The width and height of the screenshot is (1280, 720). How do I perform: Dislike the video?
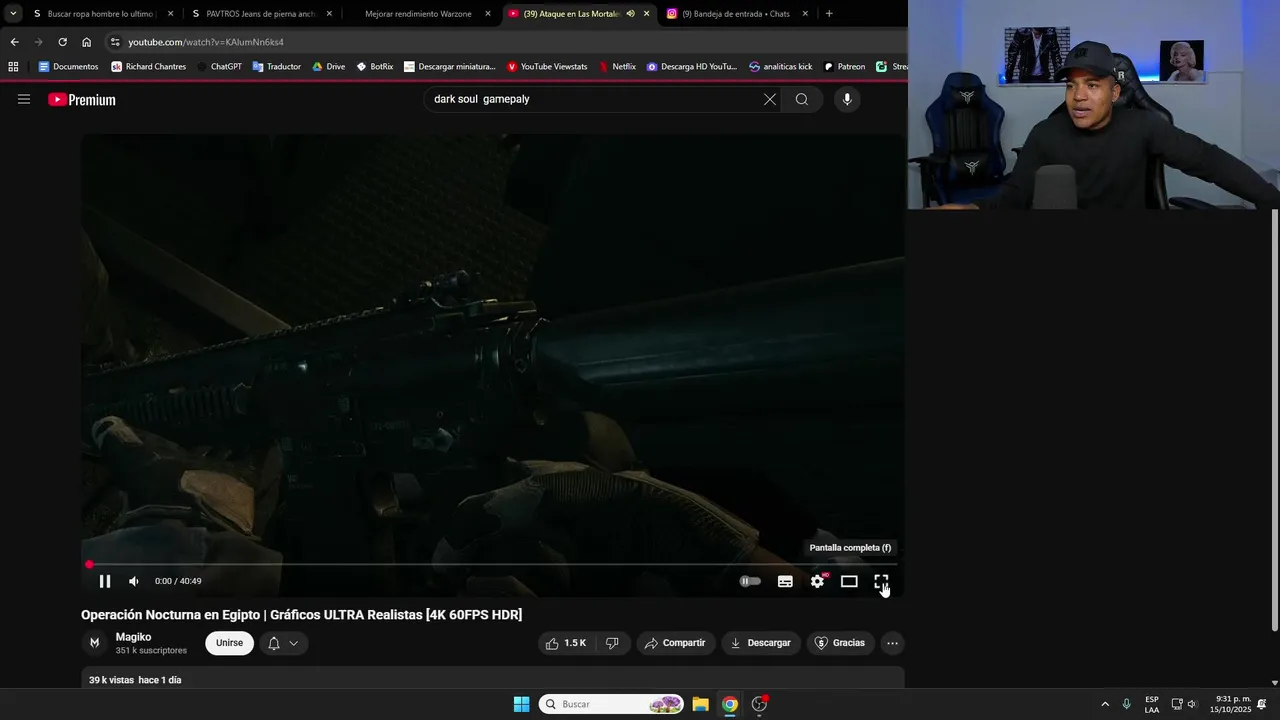[x=612, y=643]
